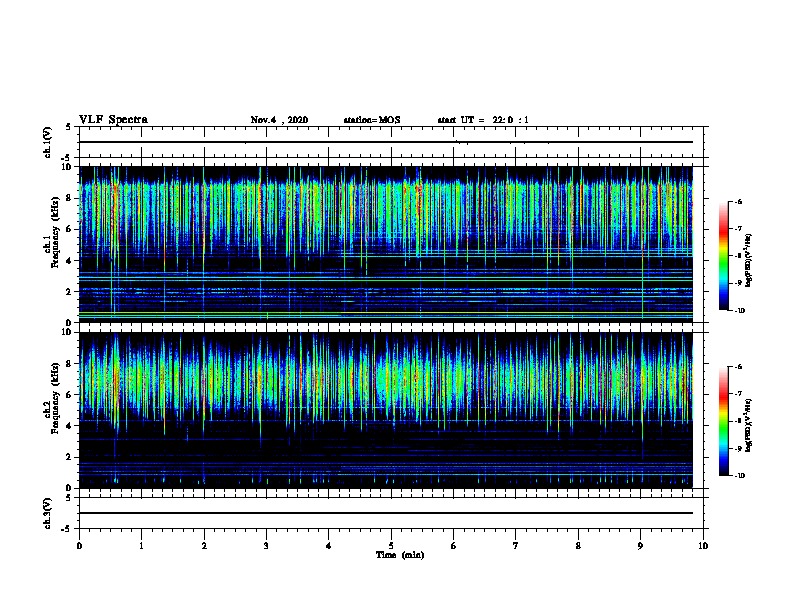Viewport: 792px width, 612px height.
Task: Click time axis tick label "2"
Action: click(204, 545)
